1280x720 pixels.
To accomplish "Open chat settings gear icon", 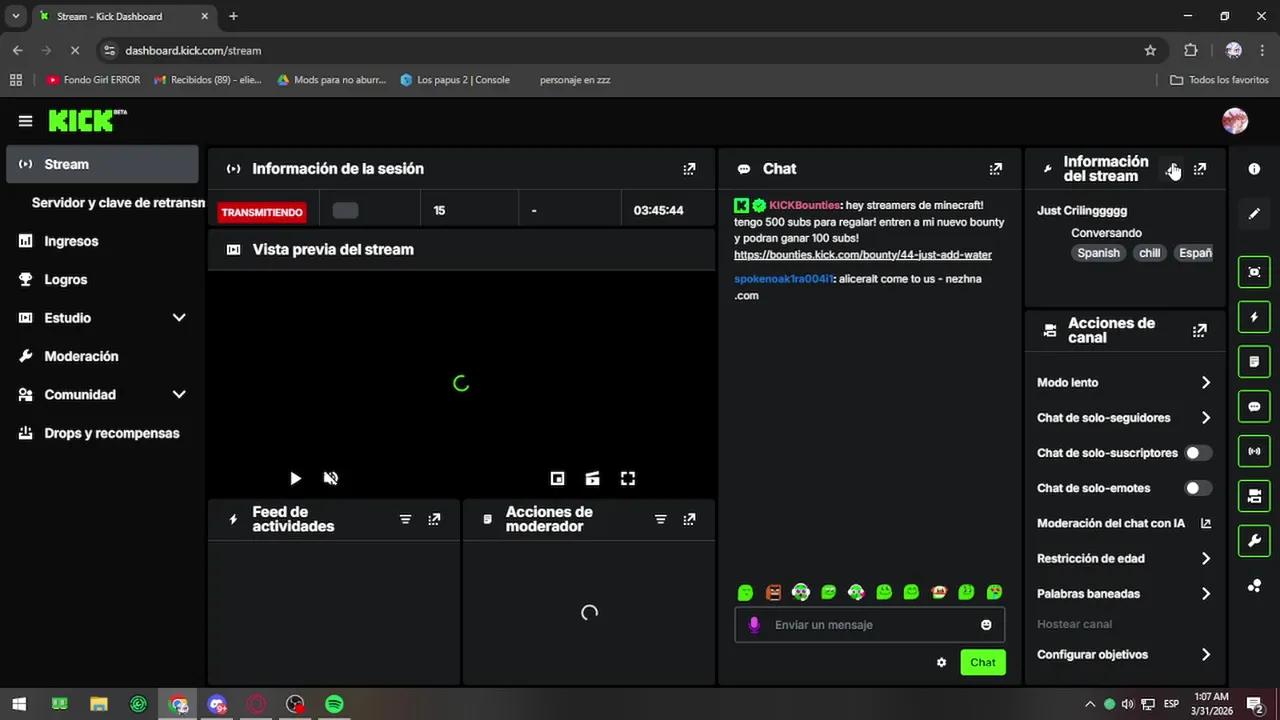I will coord(941,662).
